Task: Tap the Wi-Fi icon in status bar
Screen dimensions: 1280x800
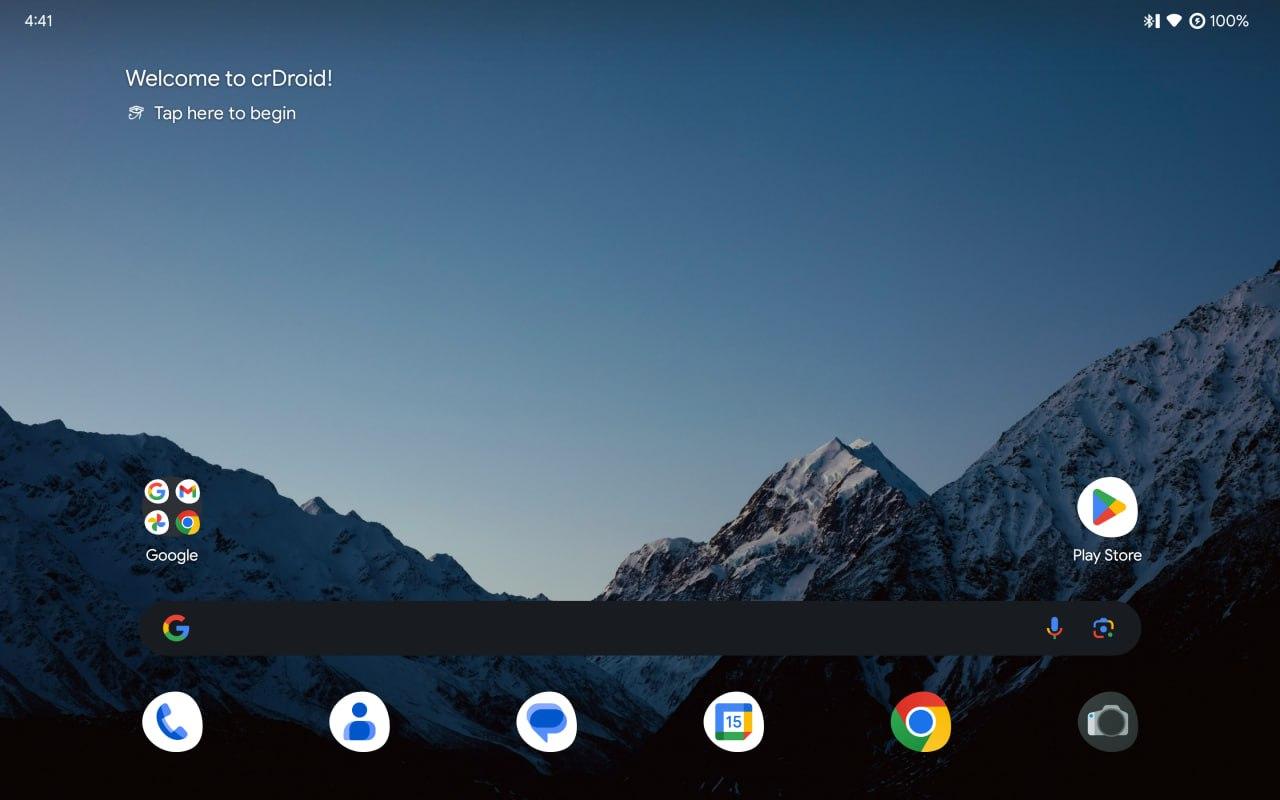Action: tap(1174, 21)
